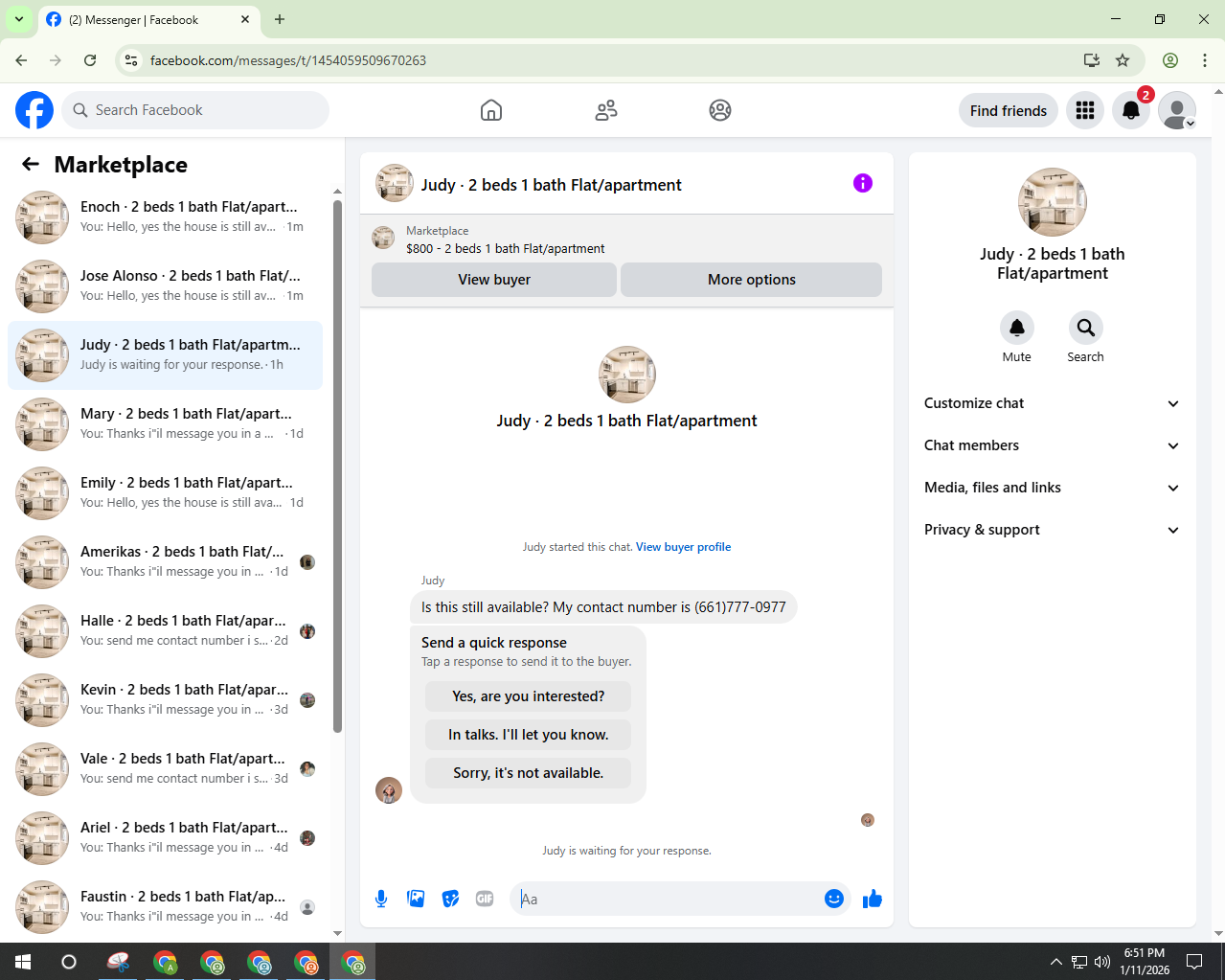View site information icon in address bar
The width and height of the screenshot is (1225, 980).
click(x=131, y=60)
